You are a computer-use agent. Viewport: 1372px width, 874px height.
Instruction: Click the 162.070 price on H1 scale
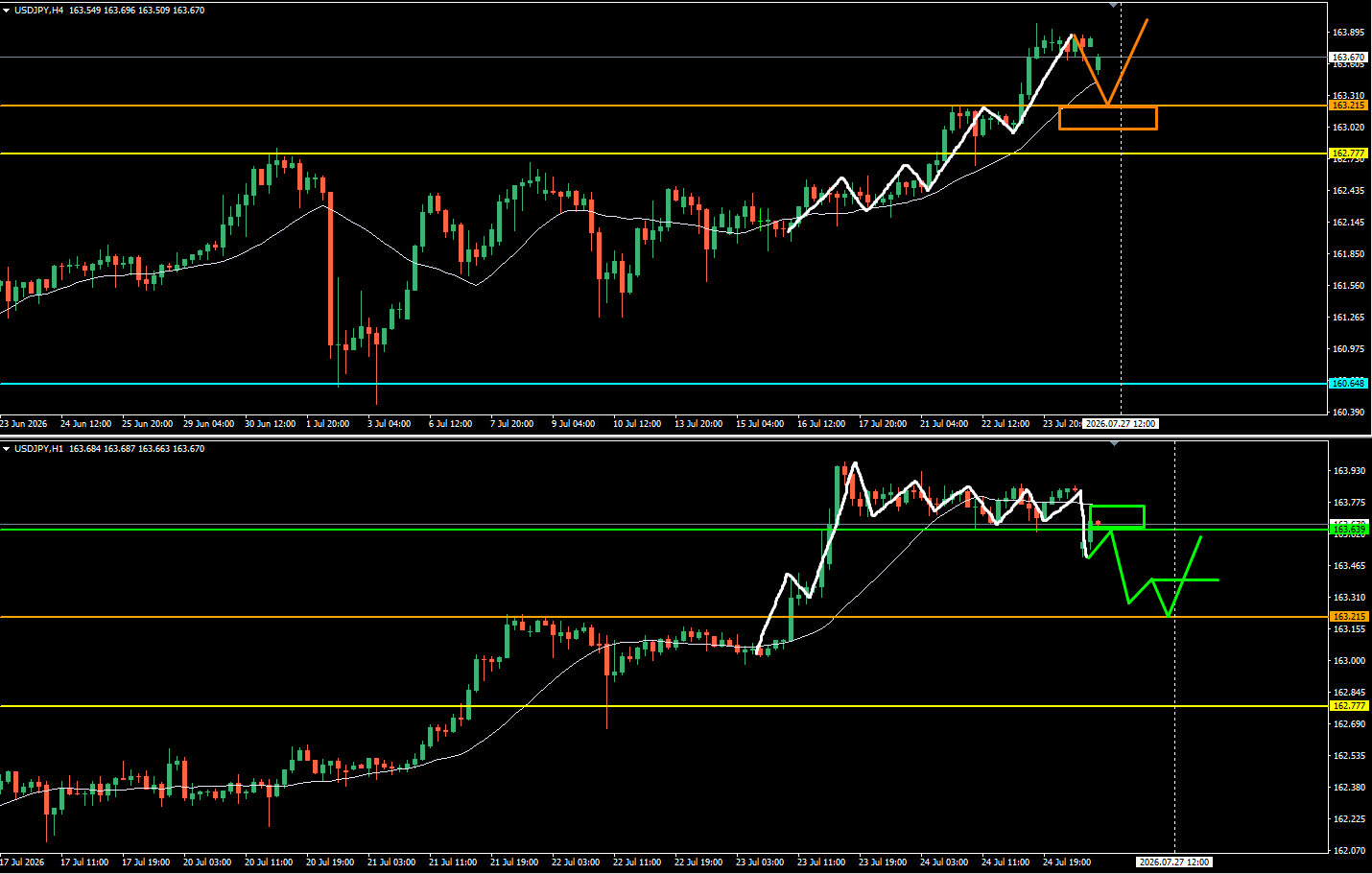pos(1348,851)
